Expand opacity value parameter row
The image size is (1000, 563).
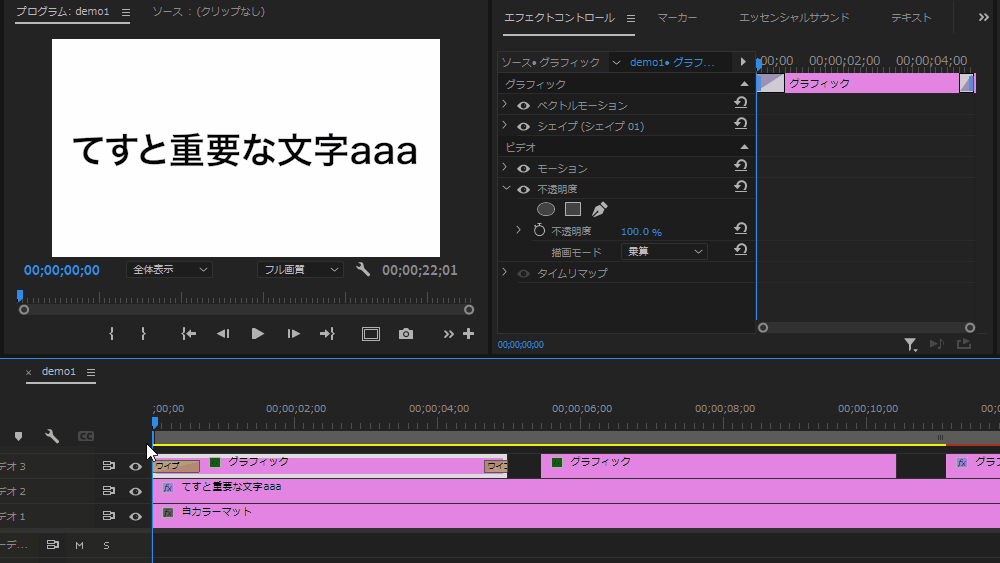[x=518, y=230]
